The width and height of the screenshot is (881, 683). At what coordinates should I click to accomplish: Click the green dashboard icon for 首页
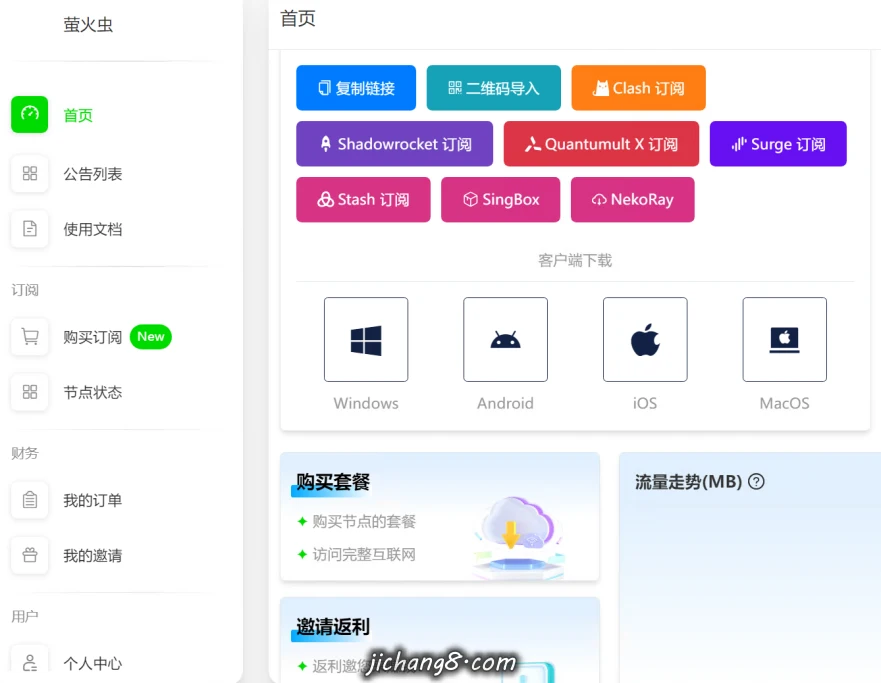[29, 115]
